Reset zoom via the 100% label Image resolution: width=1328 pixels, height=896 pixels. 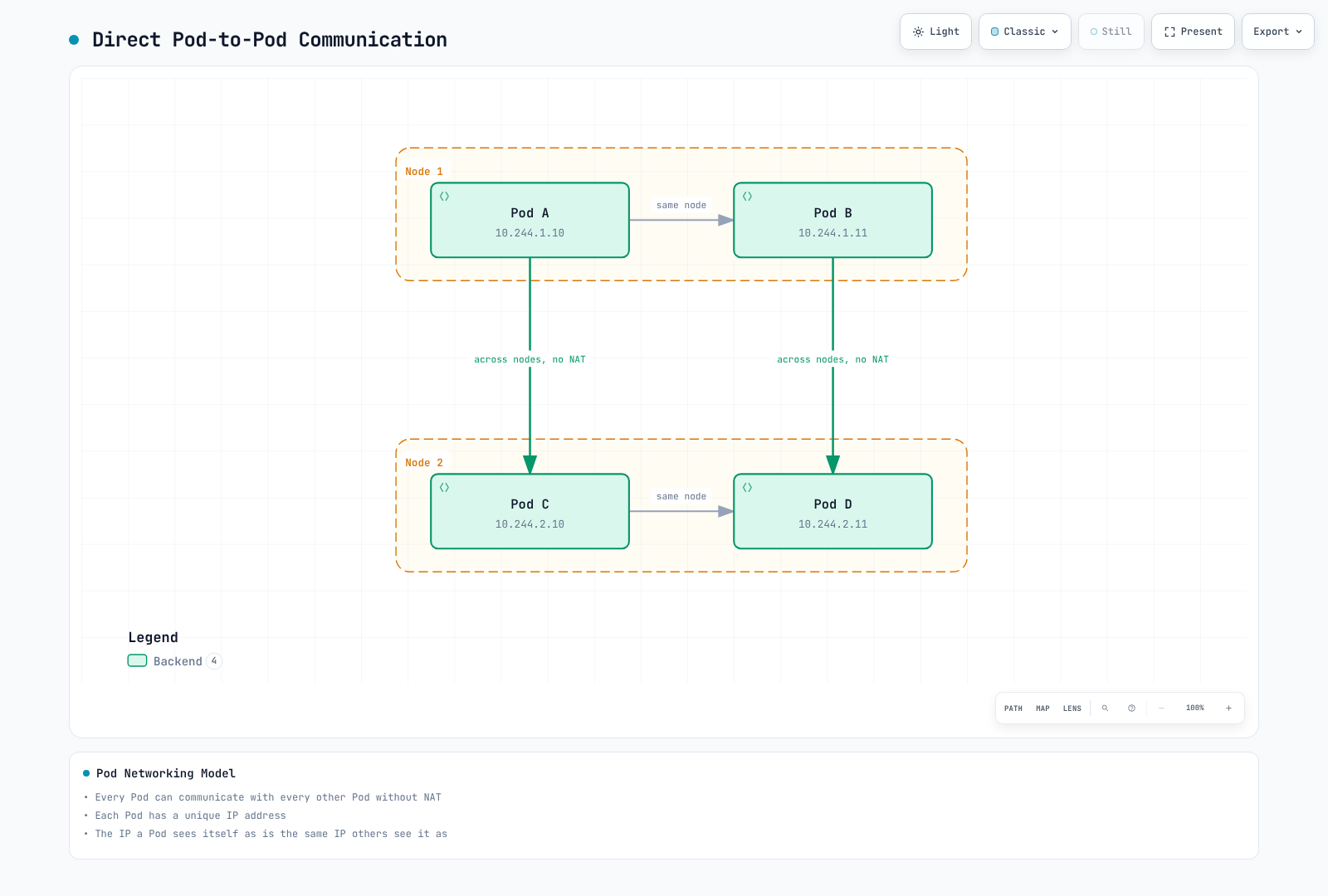1195,709
